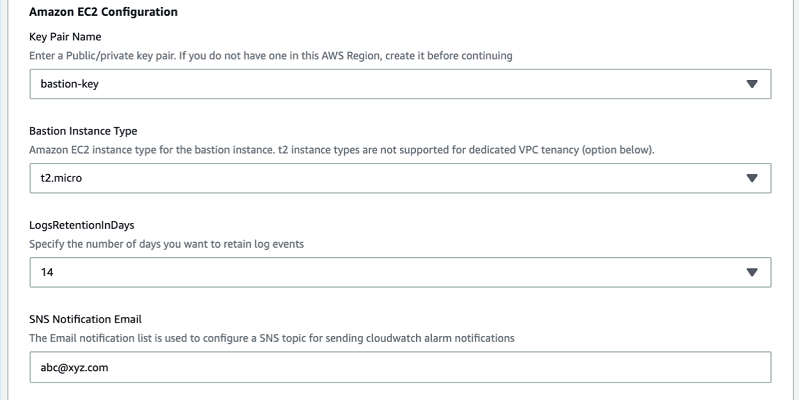This screenshot has width=800, height=400.
Task: Click the public/private key pair description text
Action: 271,56
